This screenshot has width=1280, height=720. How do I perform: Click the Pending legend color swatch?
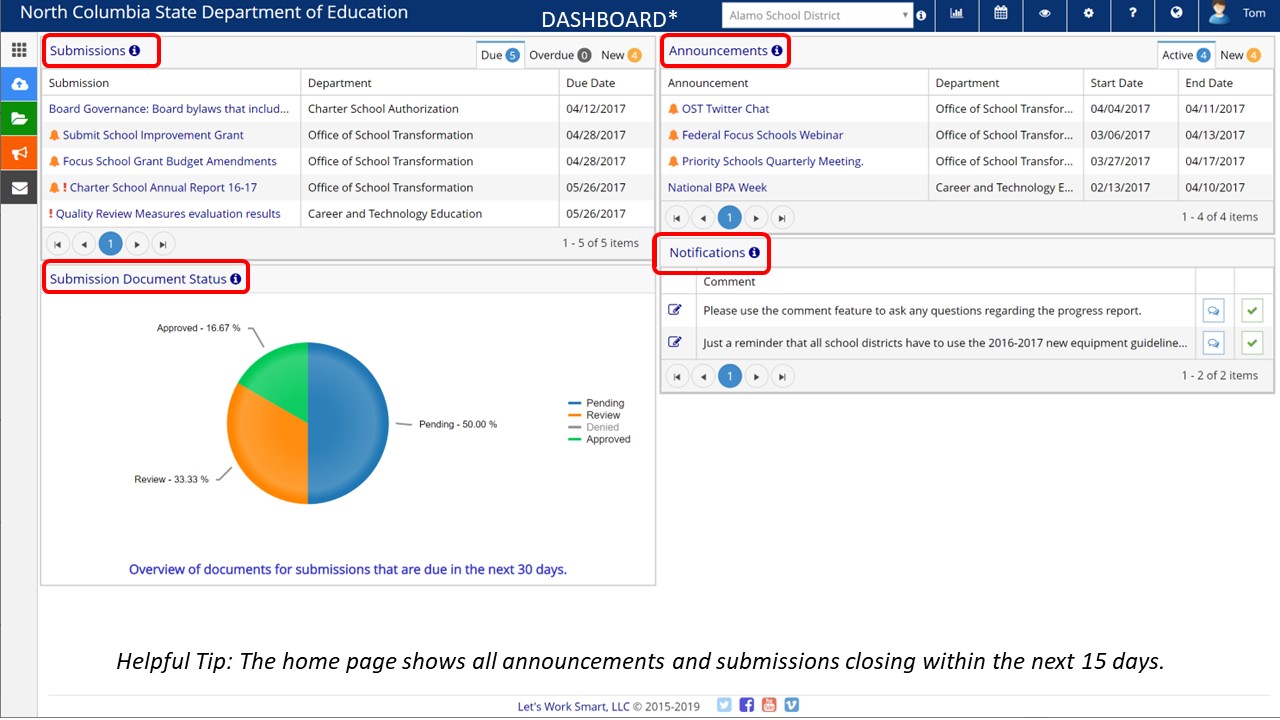(x=574, y=404)
